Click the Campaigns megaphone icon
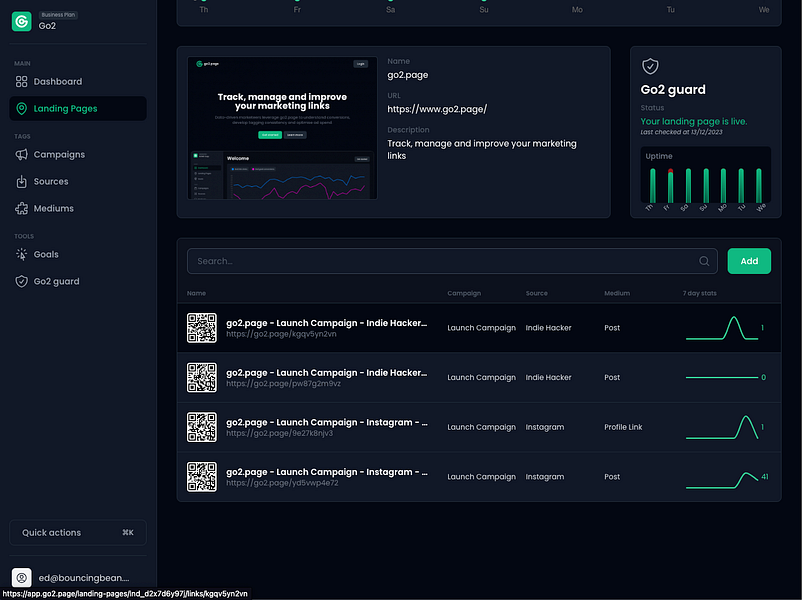 [21, 154]
